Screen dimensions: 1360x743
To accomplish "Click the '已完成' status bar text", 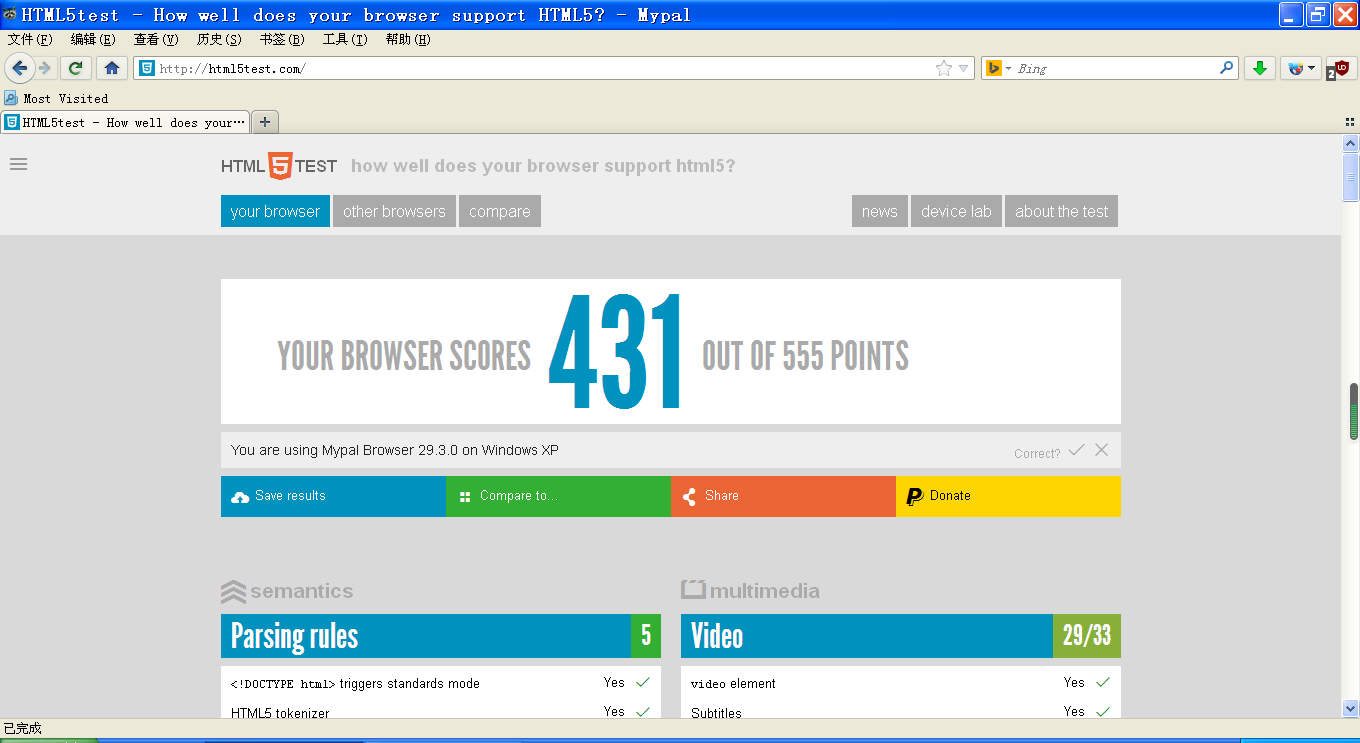I will pyautogui.click(x=23, y=729).
